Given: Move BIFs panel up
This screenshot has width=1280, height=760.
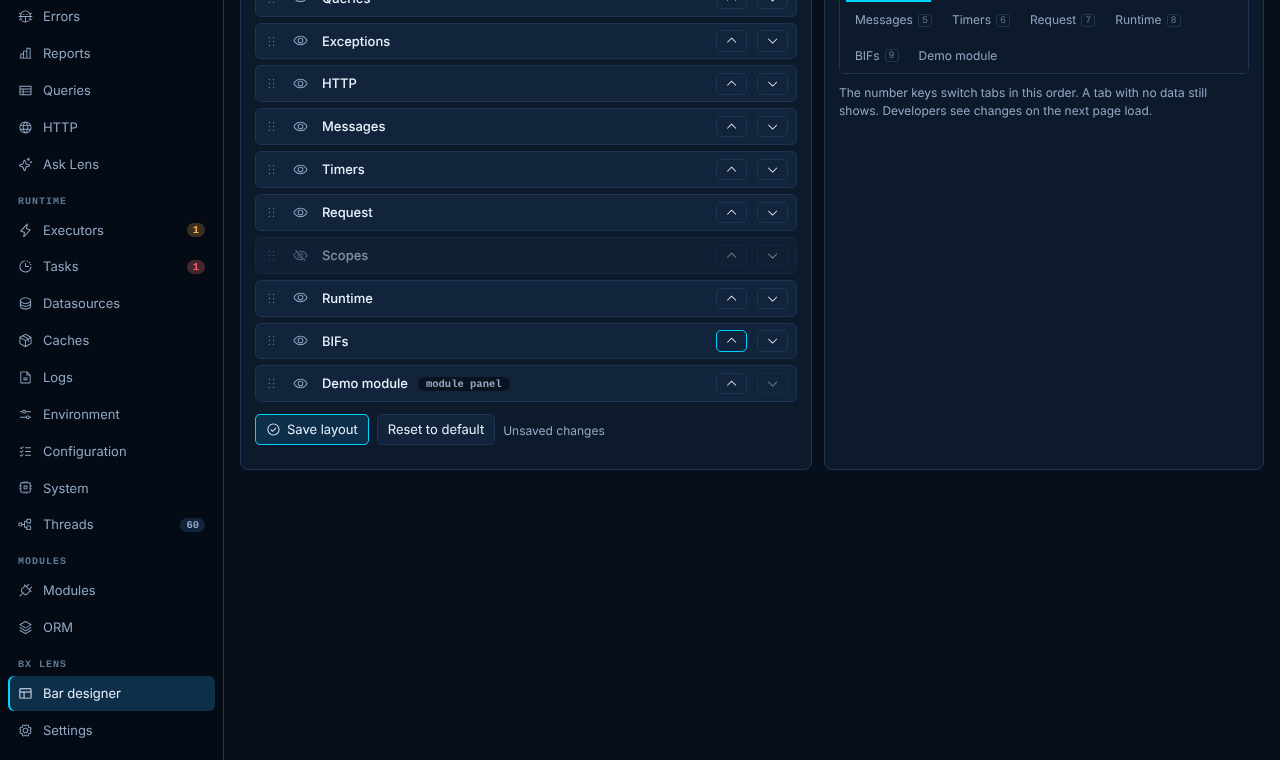Looking at the screenshot, I should coord(731,341).
